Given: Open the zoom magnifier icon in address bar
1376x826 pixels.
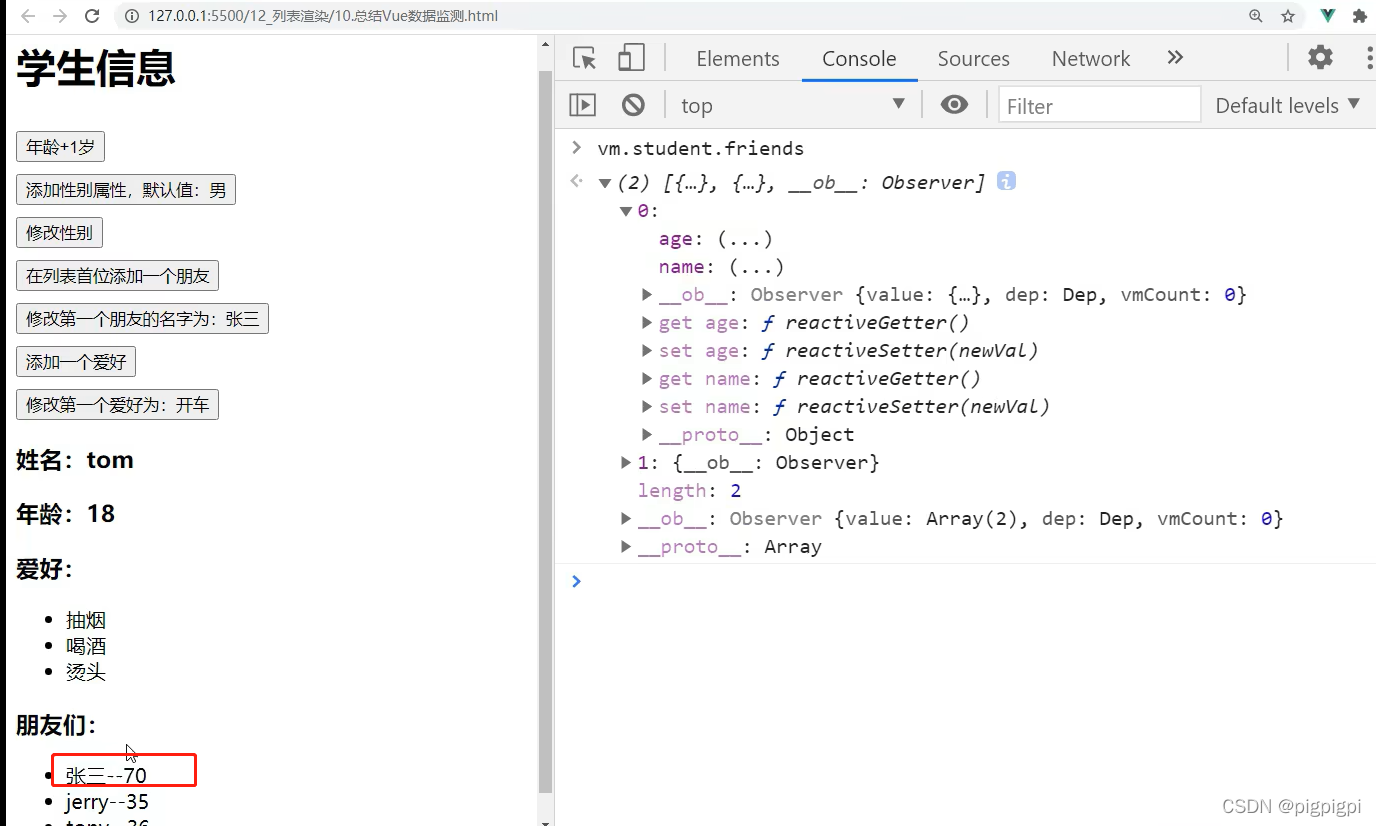Looking at the screenshot, I should (1256, 16).
